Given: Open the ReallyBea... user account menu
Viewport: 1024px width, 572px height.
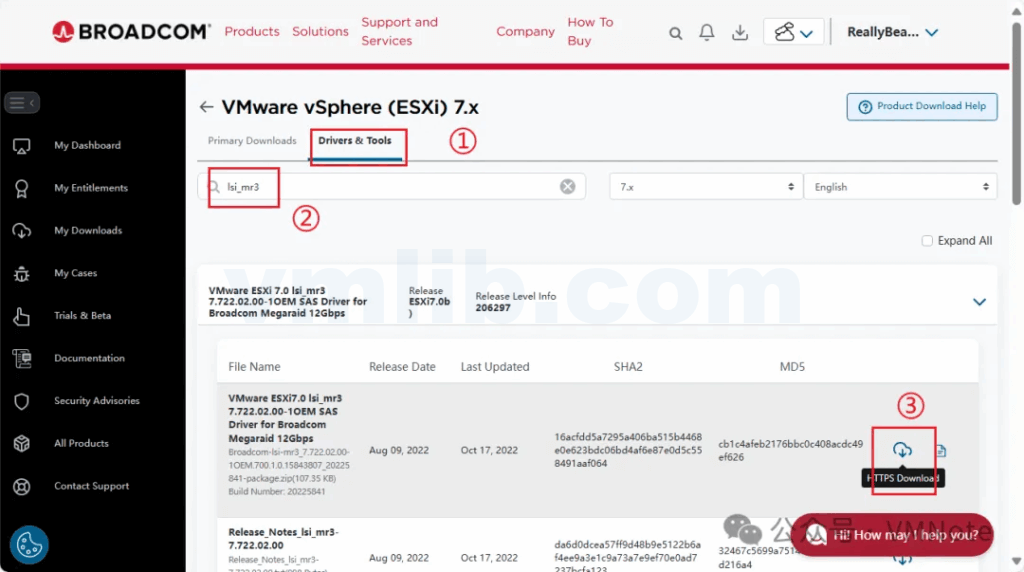Looking at the screenshot, I should 892,32.
